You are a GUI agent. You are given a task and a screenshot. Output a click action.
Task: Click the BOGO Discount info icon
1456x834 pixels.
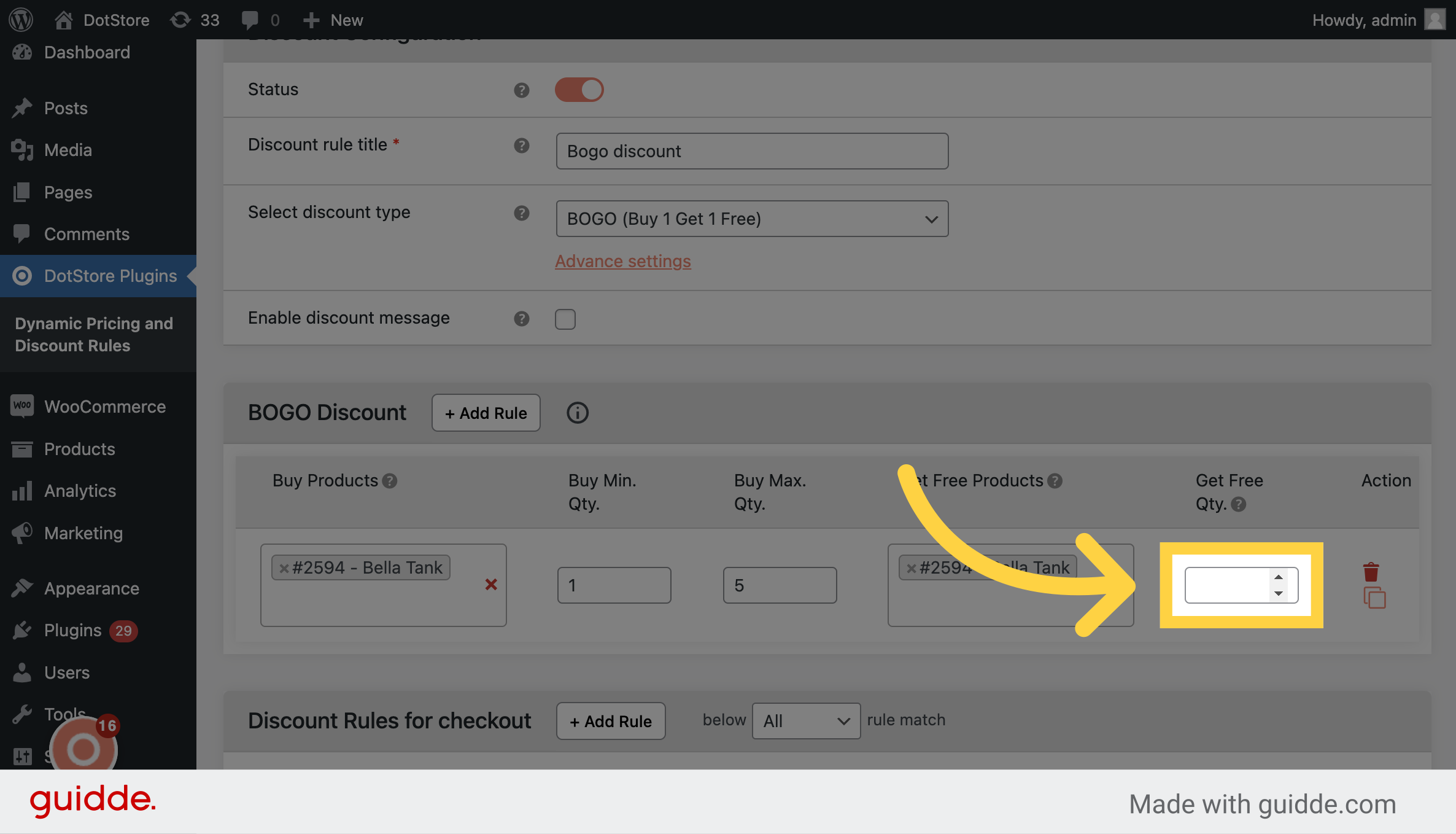coord(577,413)
